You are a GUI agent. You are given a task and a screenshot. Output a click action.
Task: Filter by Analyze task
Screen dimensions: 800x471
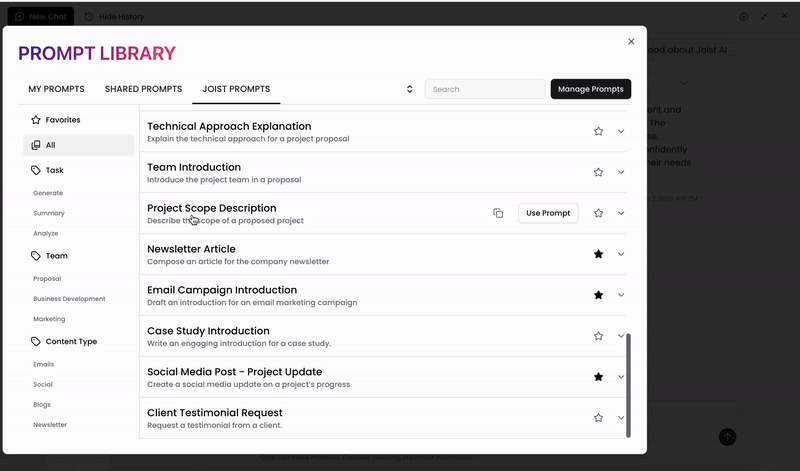point(45,233)
